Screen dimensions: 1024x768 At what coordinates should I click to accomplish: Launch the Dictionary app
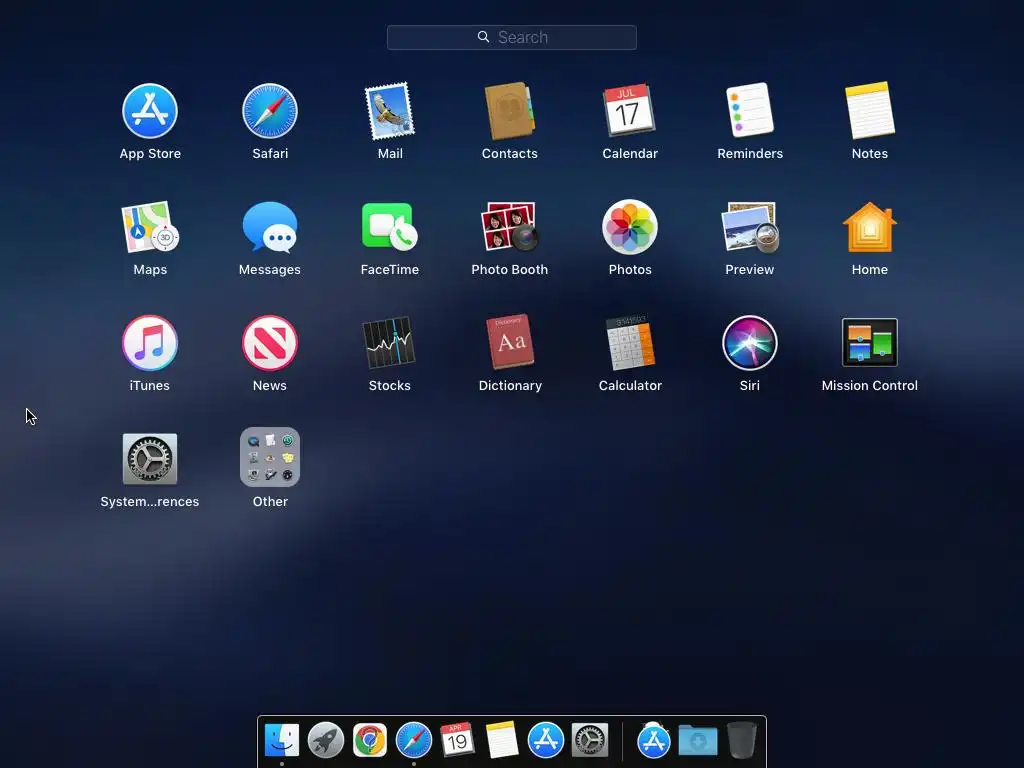coord(510,342)
